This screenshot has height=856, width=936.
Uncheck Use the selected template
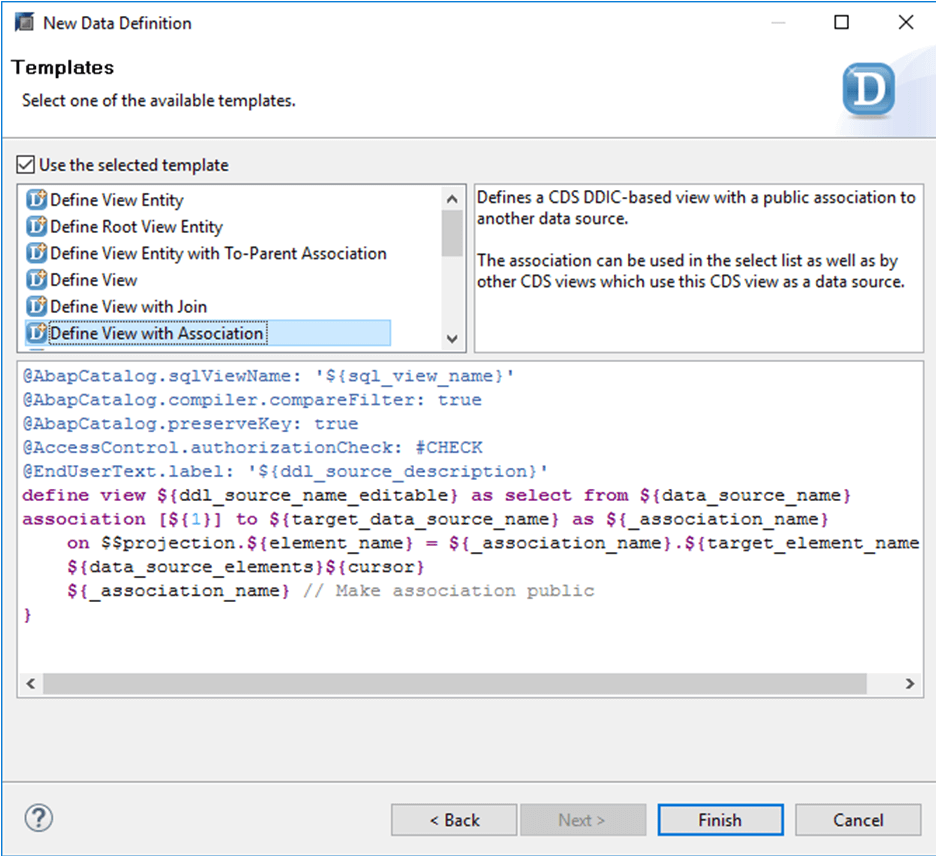pyautogui.click(x=26, y=165)
